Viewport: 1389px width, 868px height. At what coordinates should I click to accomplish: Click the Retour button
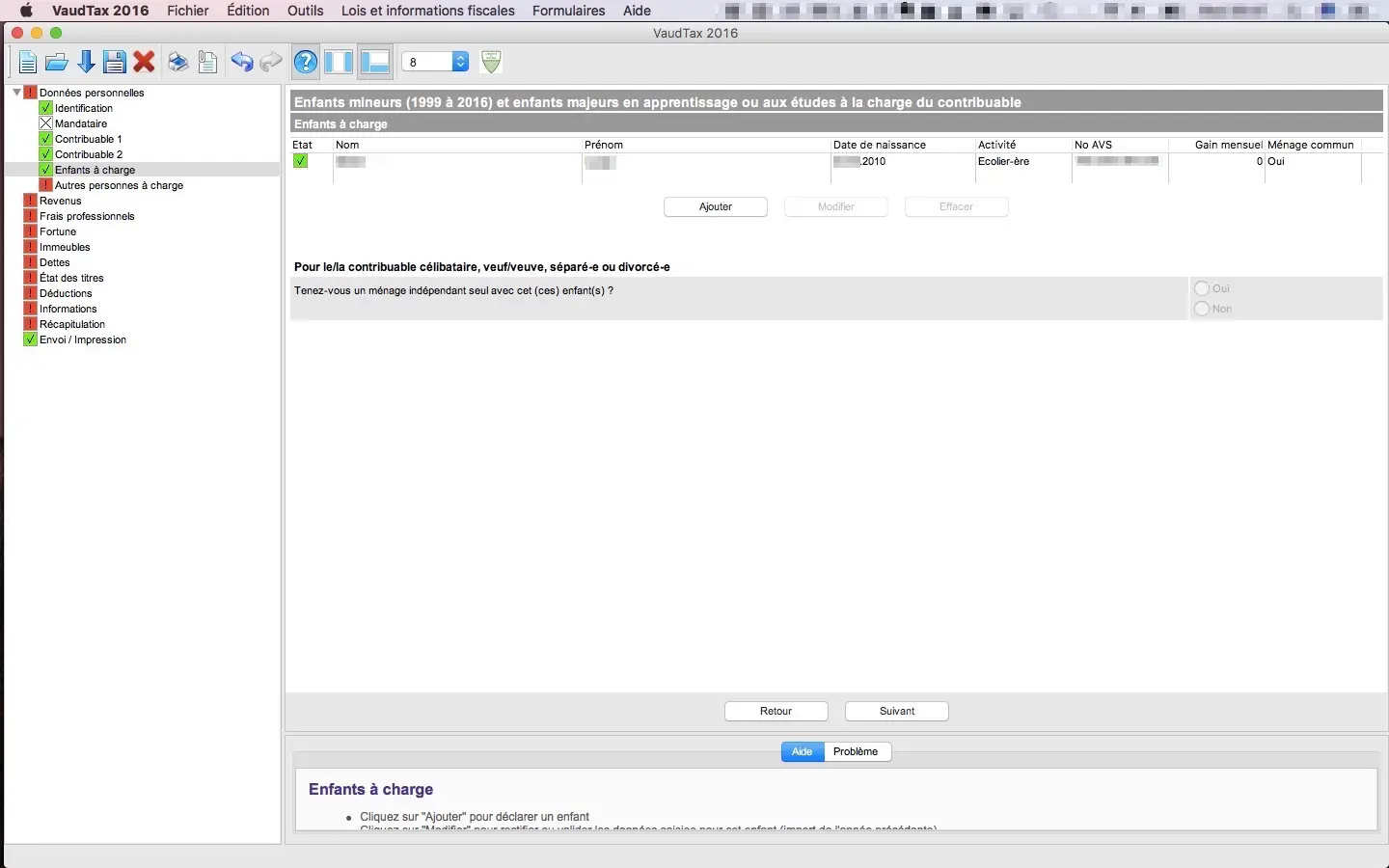776,711
